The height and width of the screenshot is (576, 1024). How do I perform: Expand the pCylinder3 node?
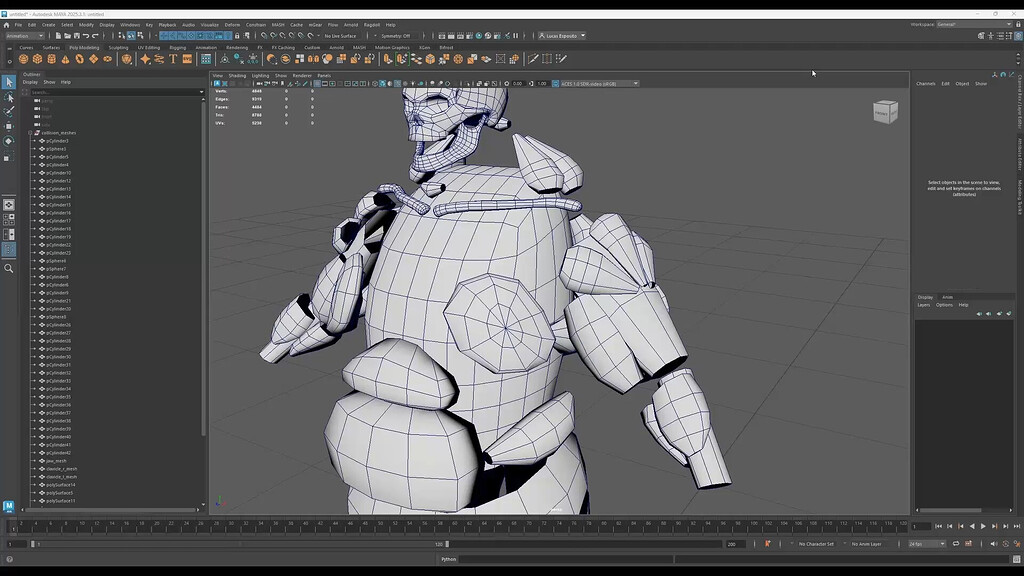point(35,140)
